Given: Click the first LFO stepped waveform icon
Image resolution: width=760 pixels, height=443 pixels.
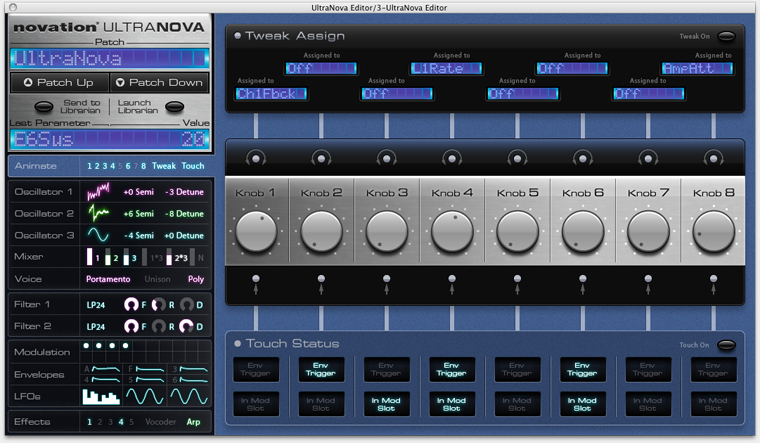Looking at the screenshot, I should [101, 396].
